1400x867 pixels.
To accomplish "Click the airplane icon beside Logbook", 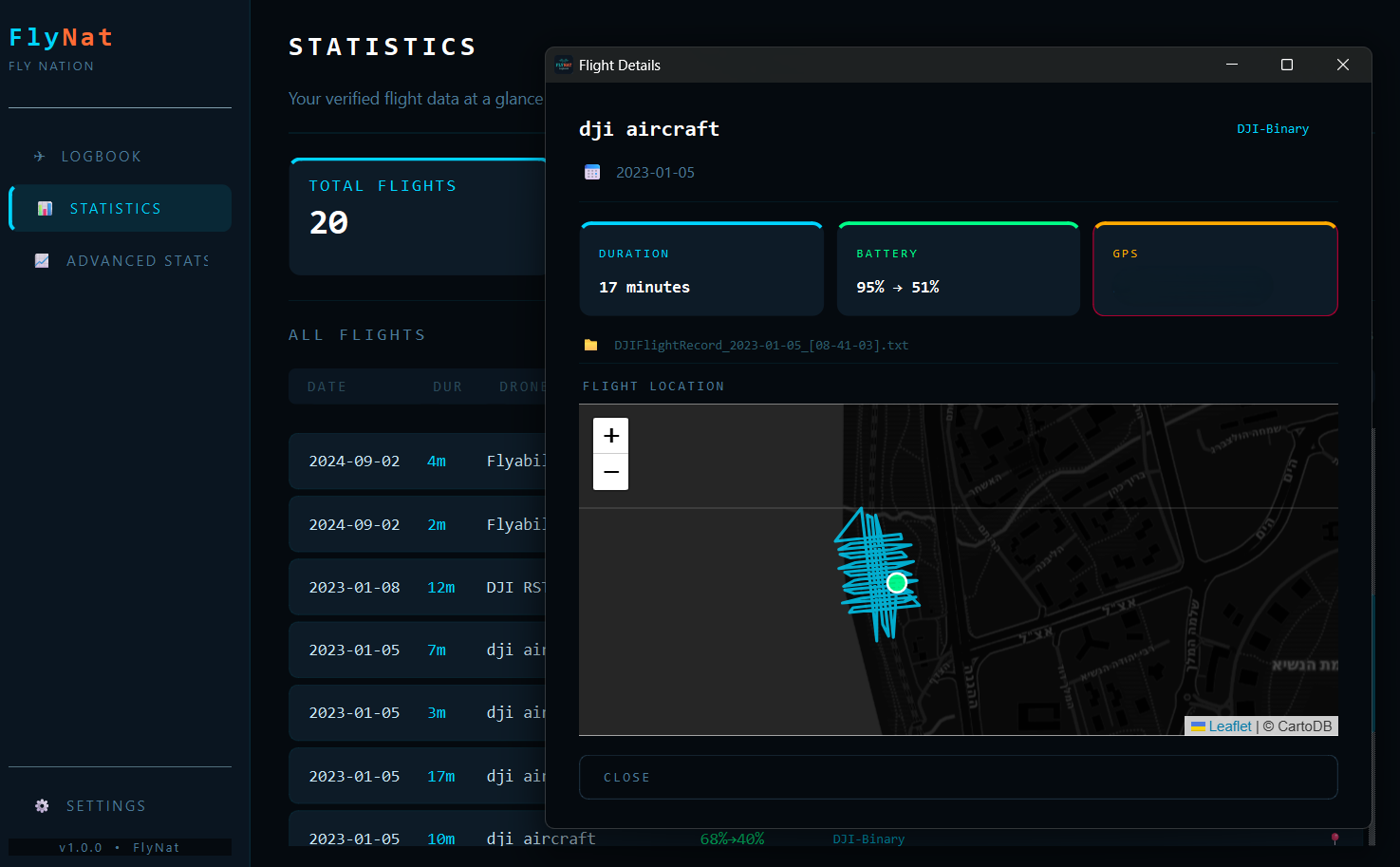I will tap(39, 157).
